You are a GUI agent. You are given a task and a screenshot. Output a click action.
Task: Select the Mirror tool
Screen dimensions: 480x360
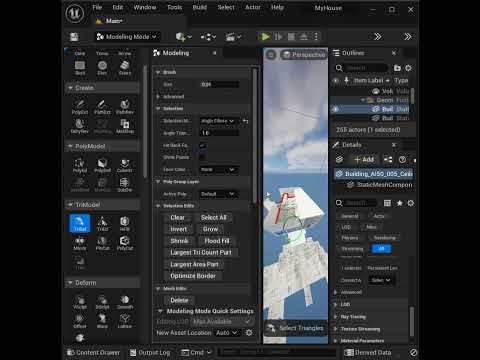[80, 243]
